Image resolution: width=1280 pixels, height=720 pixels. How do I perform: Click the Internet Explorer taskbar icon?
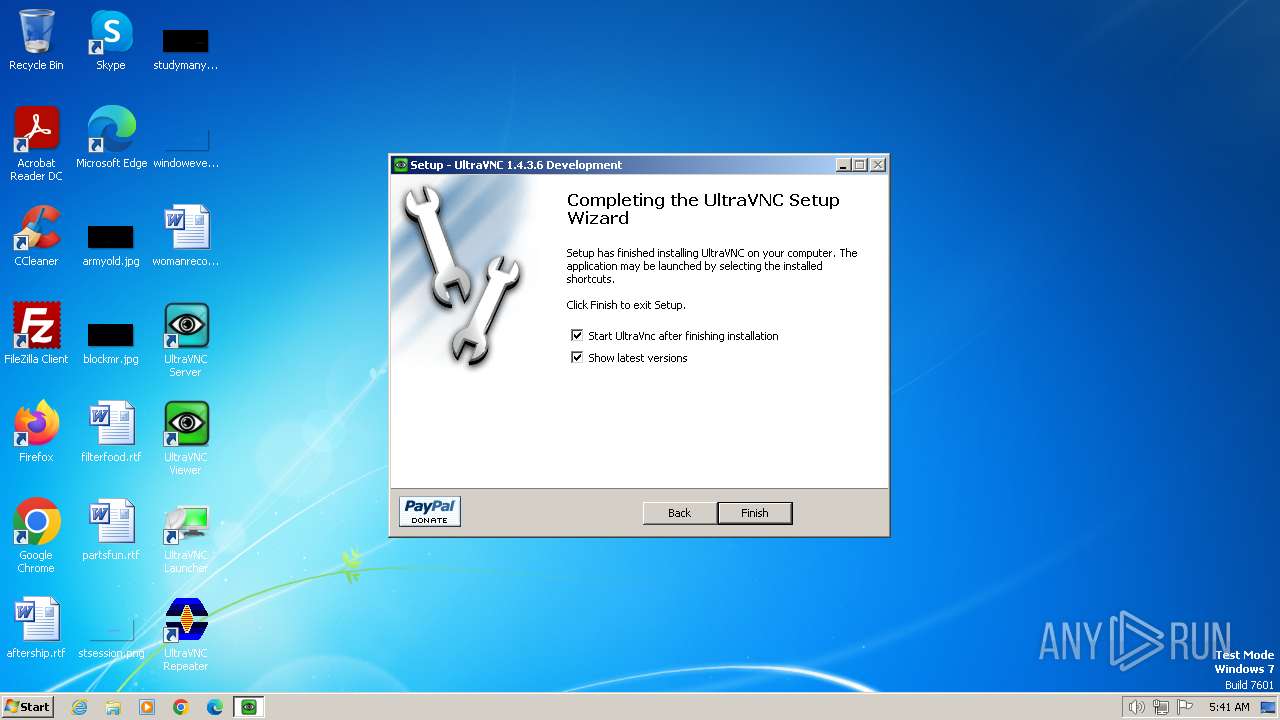[79, 707]
